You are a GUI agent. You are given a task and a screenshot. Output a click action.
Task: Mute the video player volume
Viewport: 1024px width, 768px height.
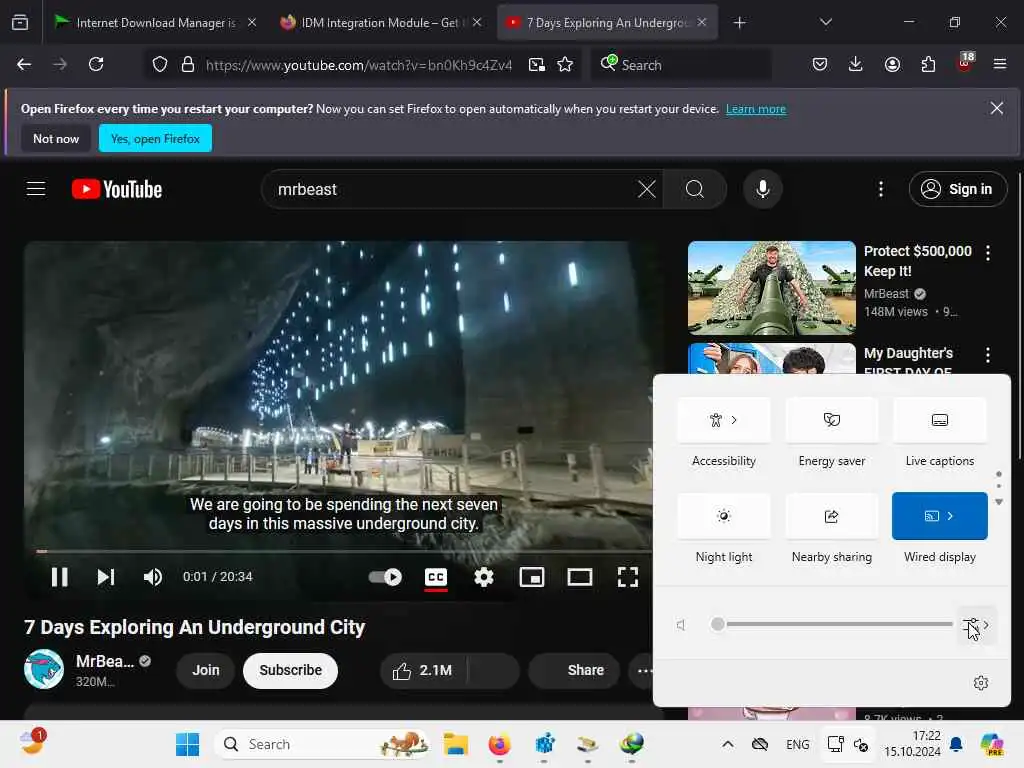(153, 577)
